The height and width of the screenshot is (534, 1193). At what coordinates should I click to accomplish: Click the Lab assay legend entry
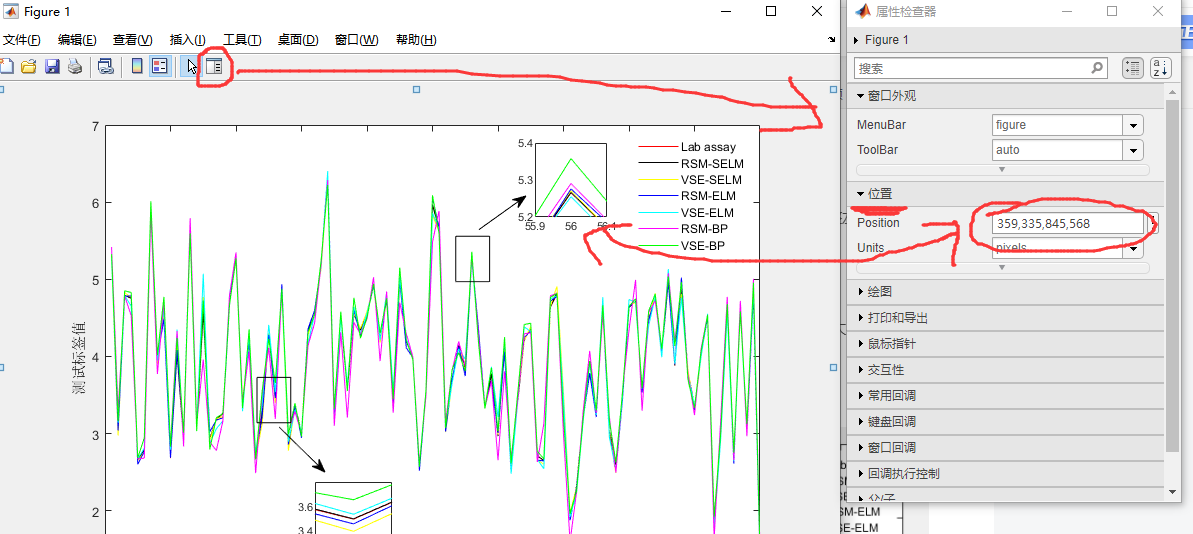(x=687, y=147)
